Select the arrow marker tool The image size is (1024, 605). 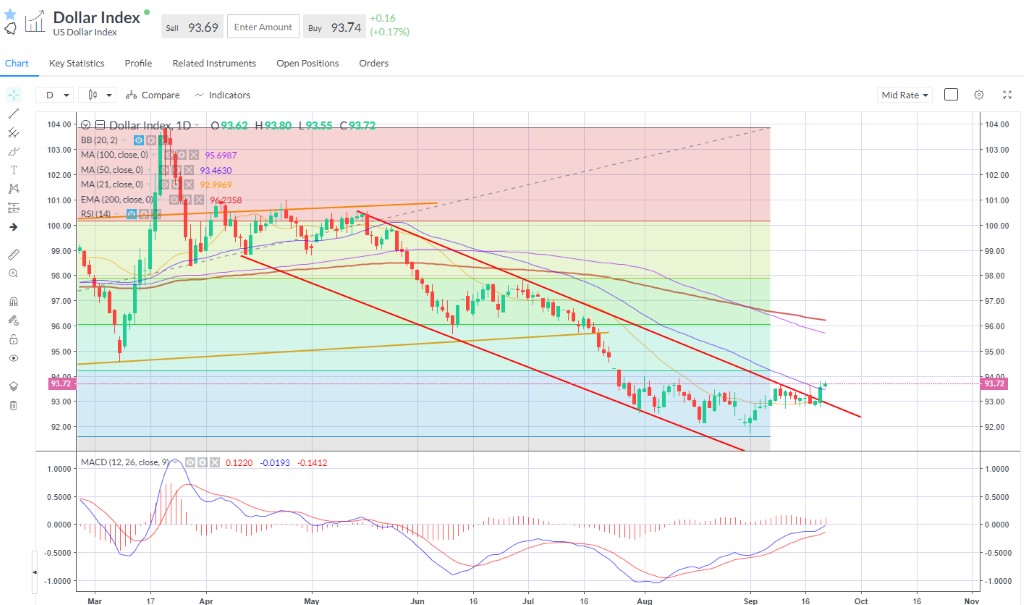tap(13, 227)
